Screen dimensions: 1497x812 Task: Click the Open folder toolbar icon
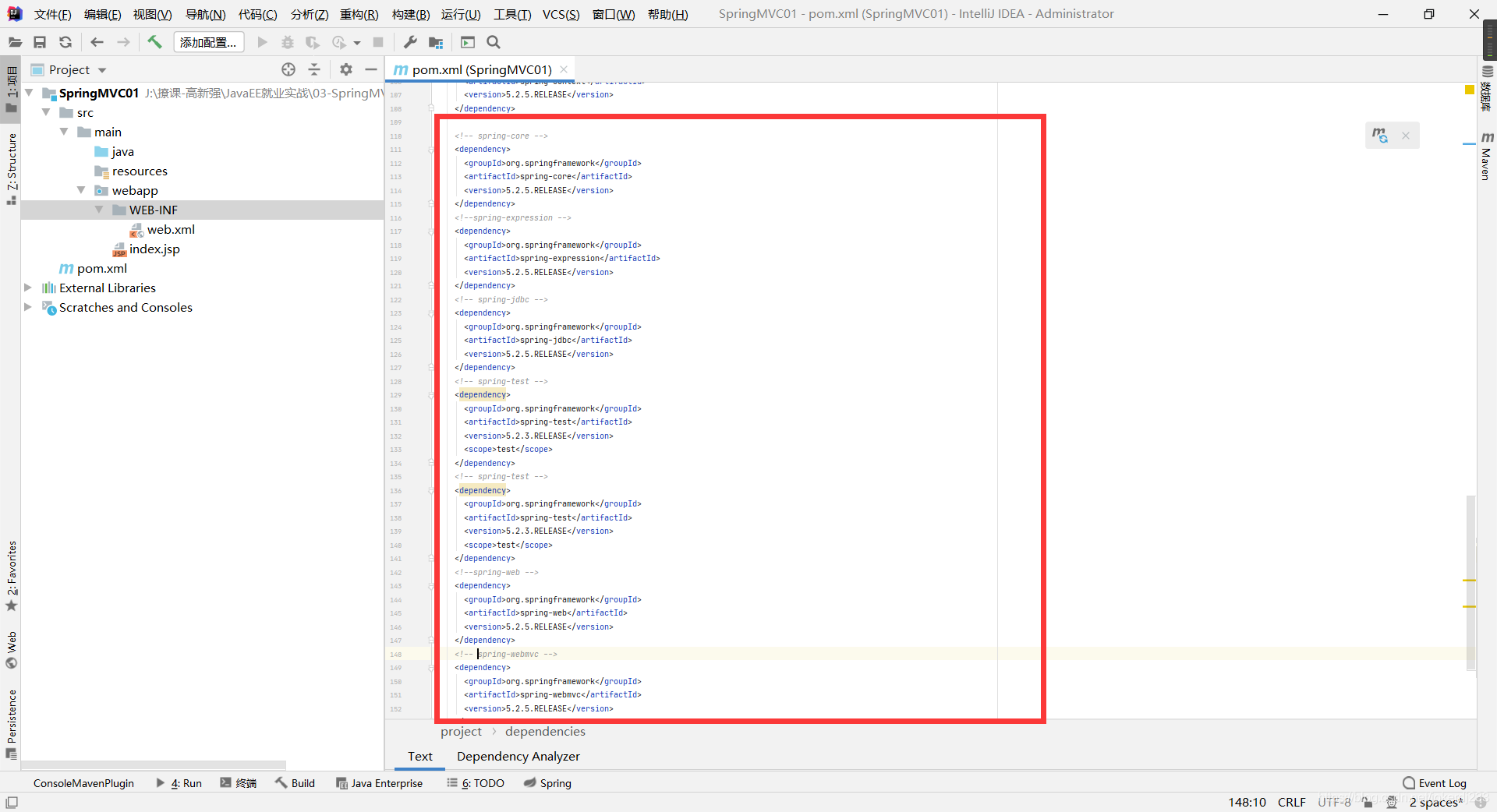(15, 42)
